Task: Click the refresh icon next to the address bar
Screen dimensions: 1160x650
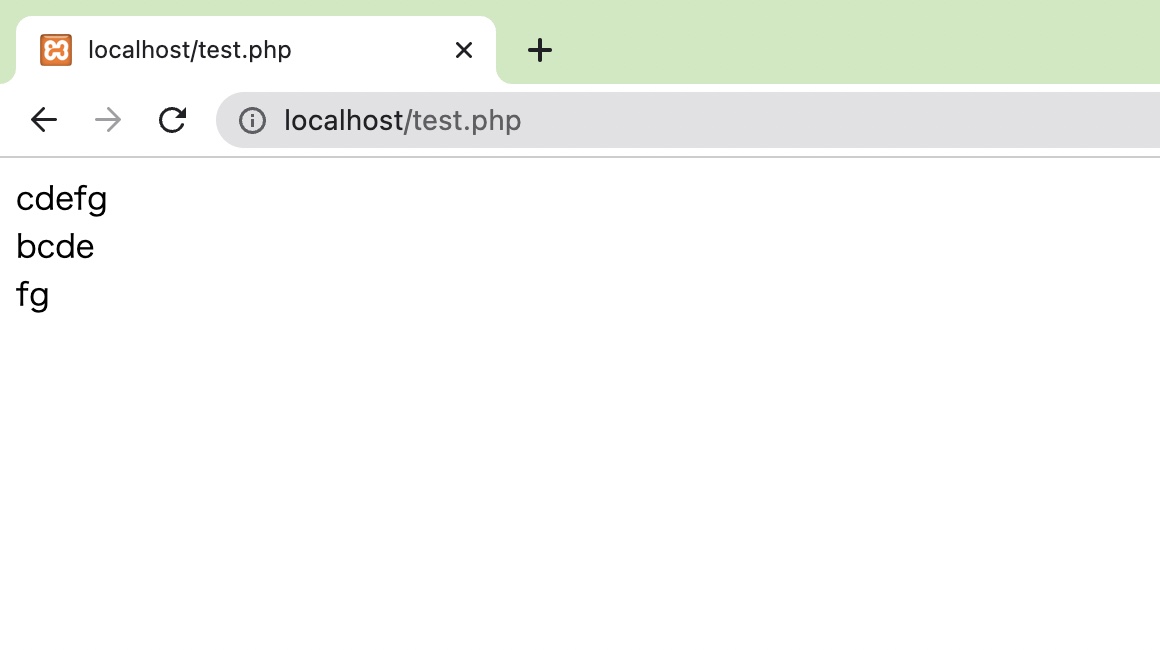Action: click(172, 120)
